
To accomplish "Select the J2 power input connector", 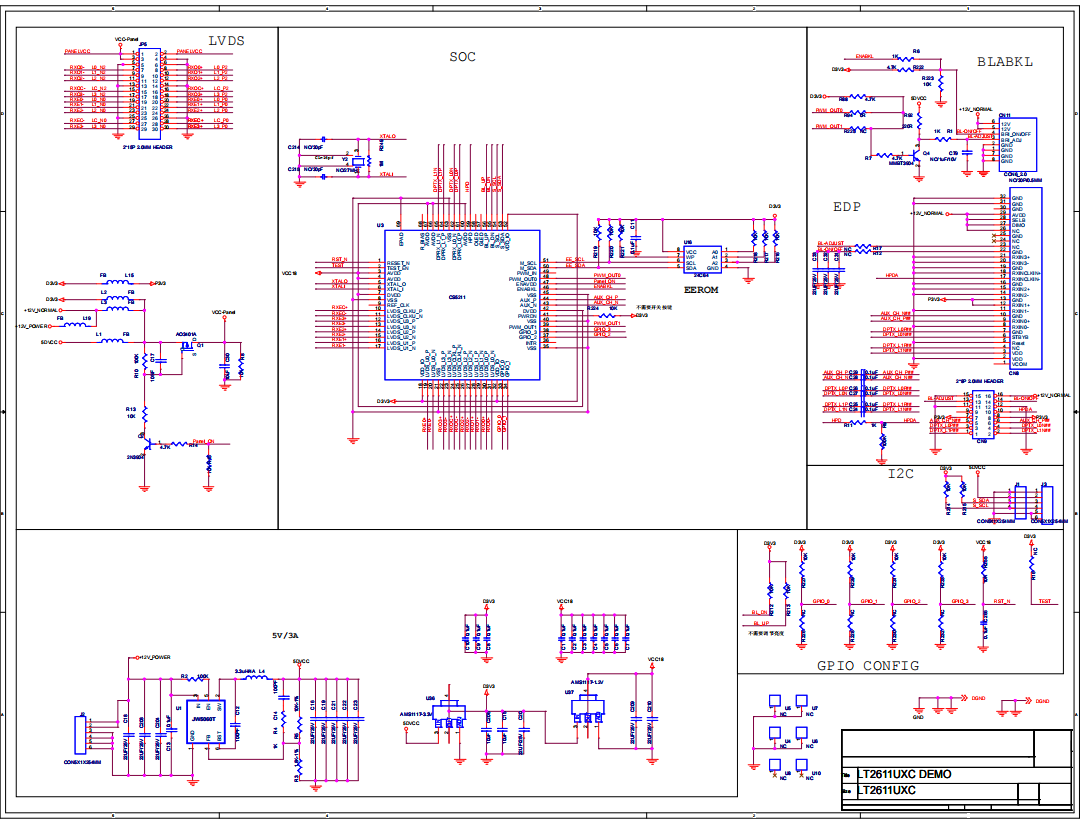I will pyautogui.click(x=80, y=735).
